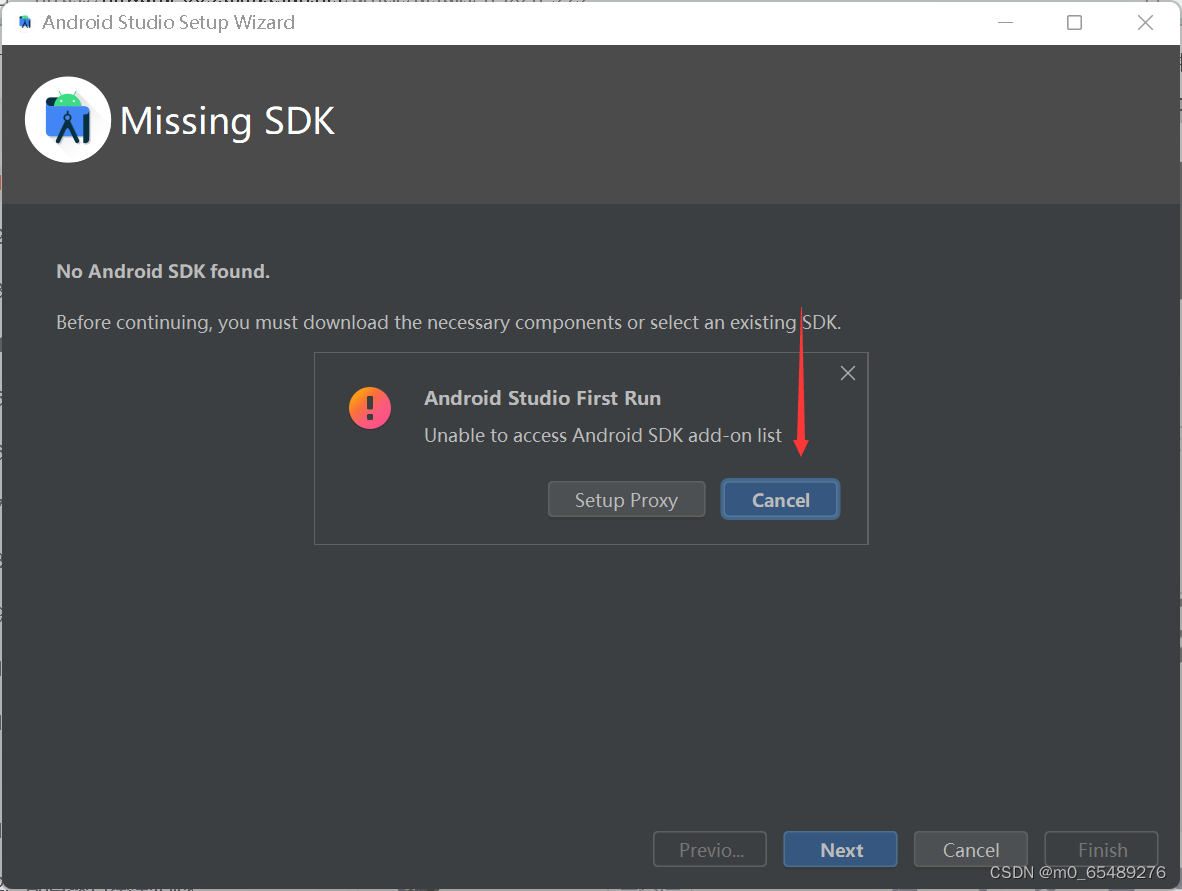
Task: Click the orange warning exclamation icon
Action: coord(370,408)
